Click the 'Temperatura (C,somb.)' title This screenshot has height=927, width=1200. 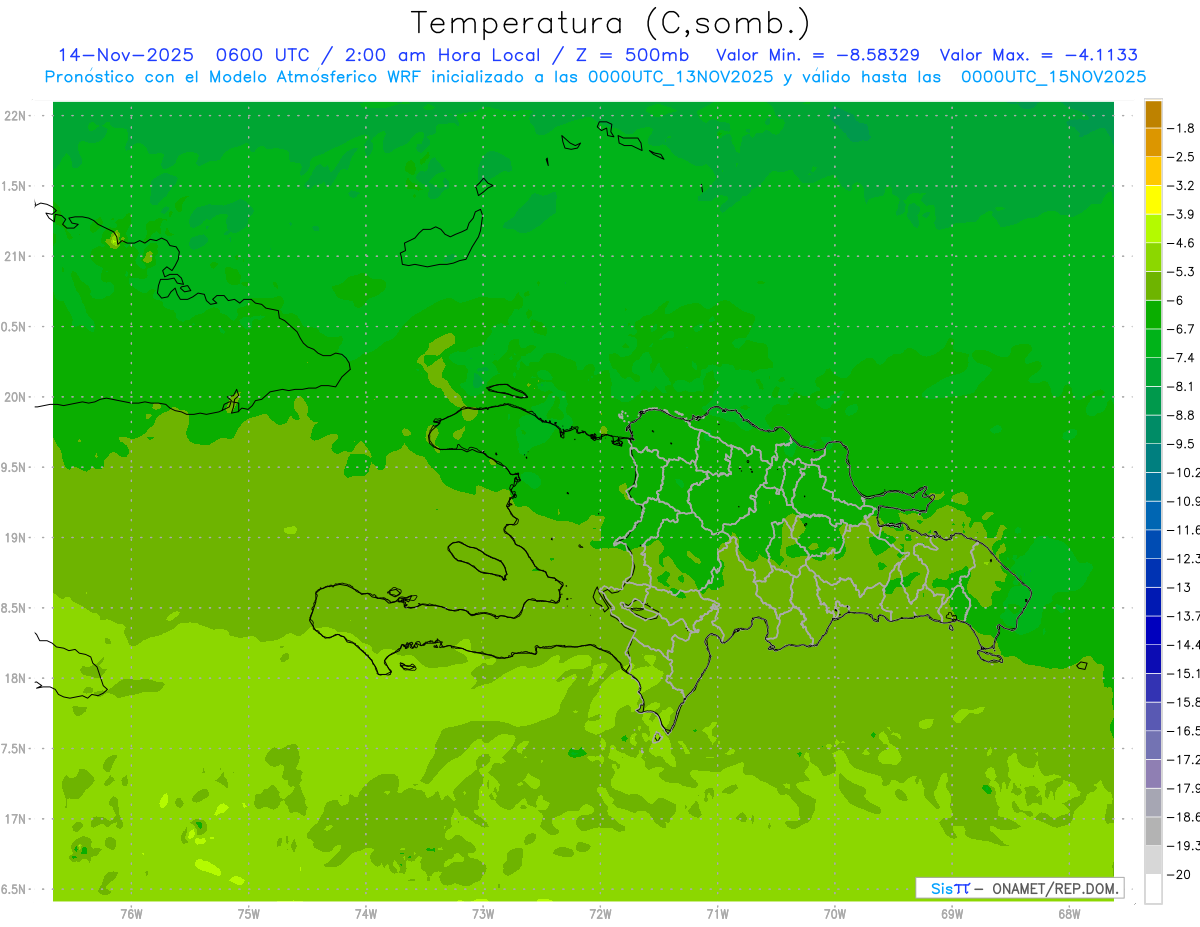(611, 23)
